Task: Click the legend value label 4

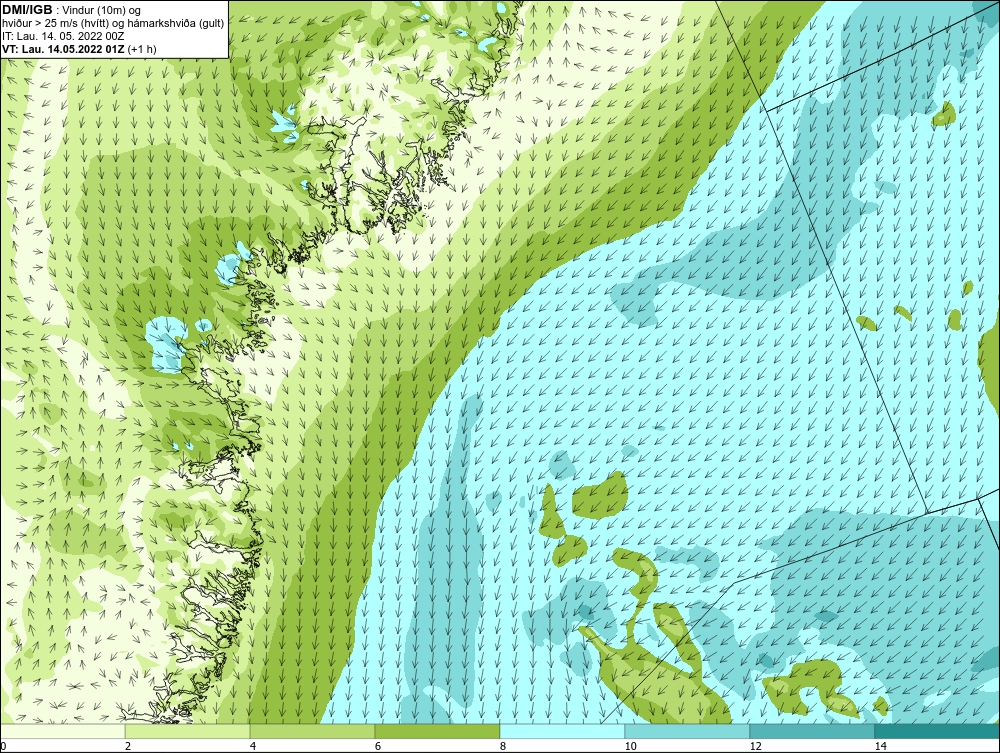Action: click(253, 746)
